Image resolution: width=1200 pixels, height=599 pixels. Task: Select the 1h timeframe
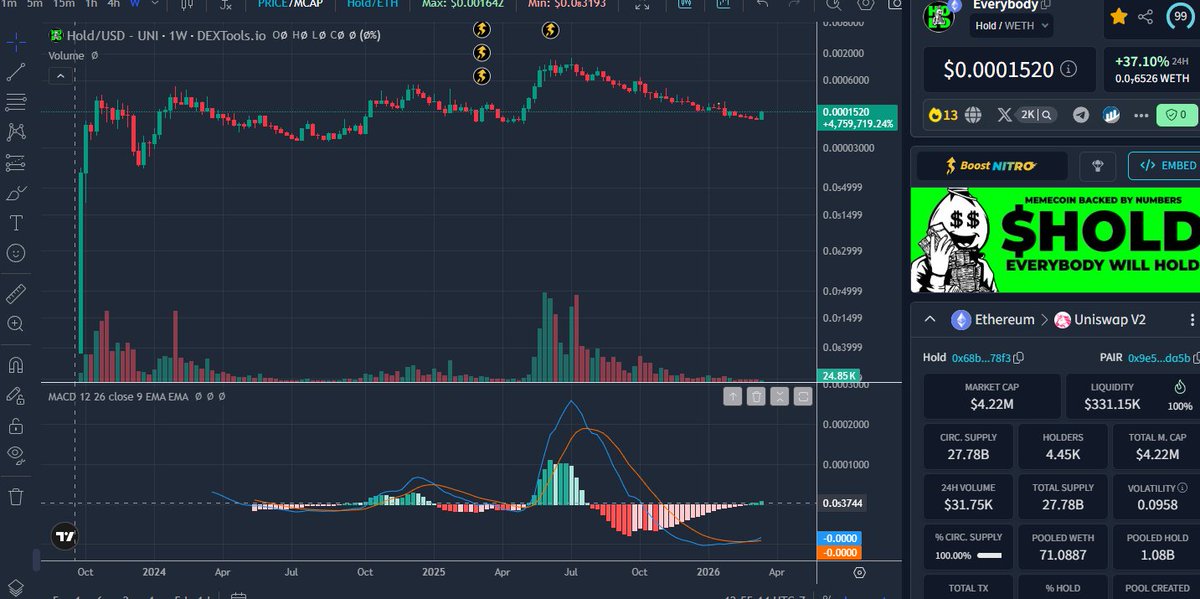pyautogui.click(x=91, y=5)
